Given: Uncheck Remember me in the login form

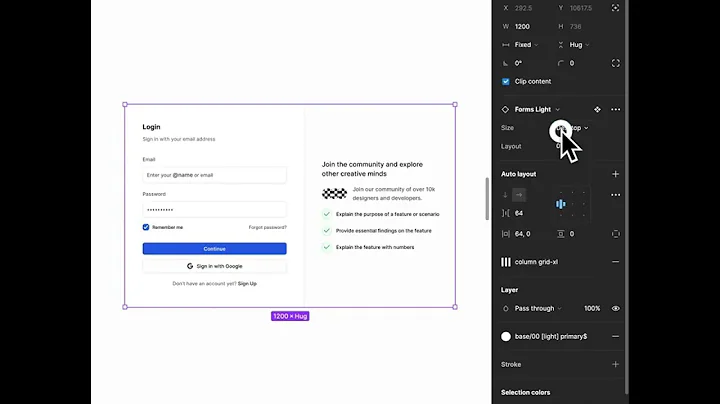Looking at the screenshot, I should pyautogui.click(x=146, y=227).
